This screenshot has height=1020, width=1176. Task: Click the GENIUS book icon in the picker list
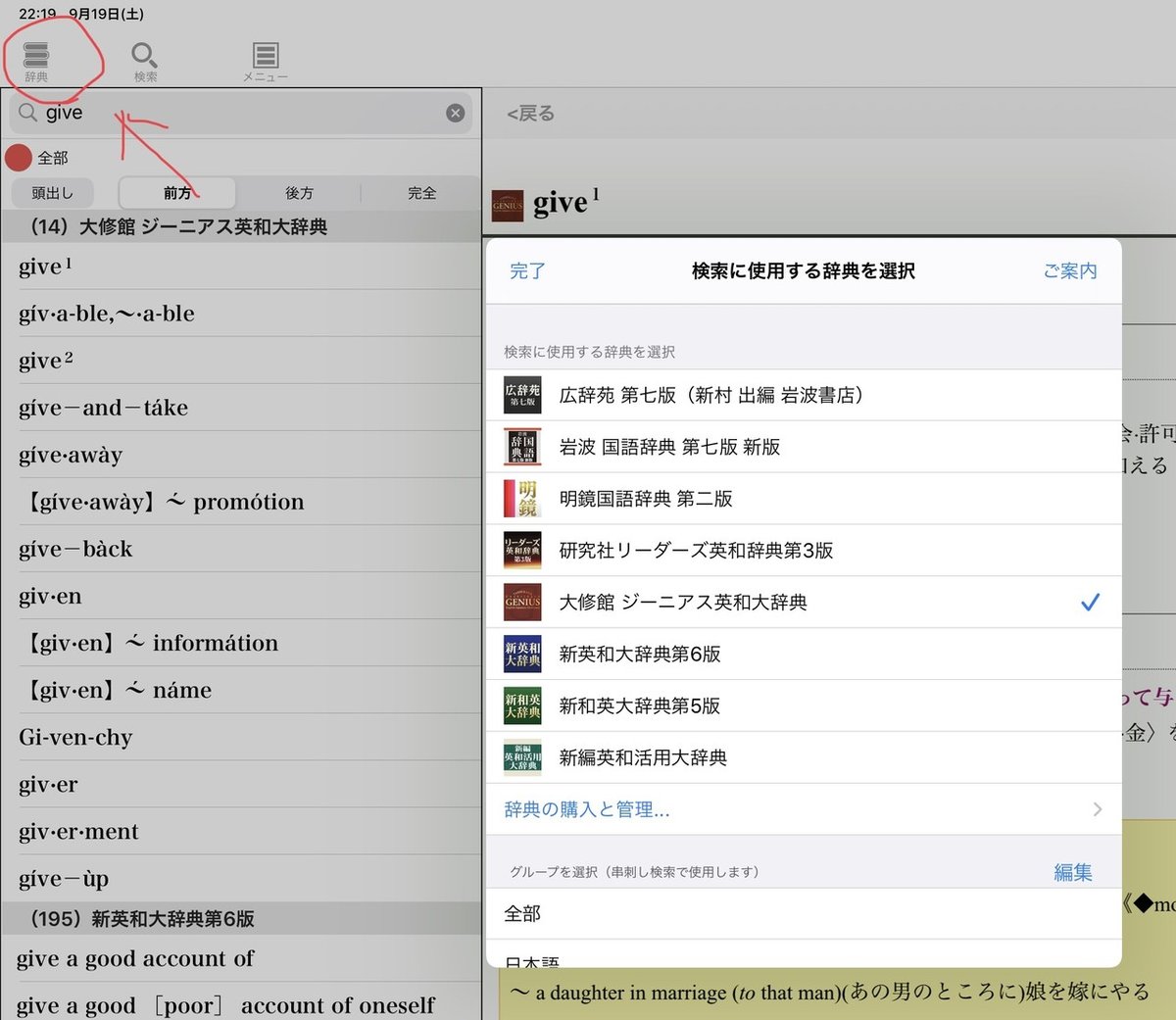click(x=522, y=603)
